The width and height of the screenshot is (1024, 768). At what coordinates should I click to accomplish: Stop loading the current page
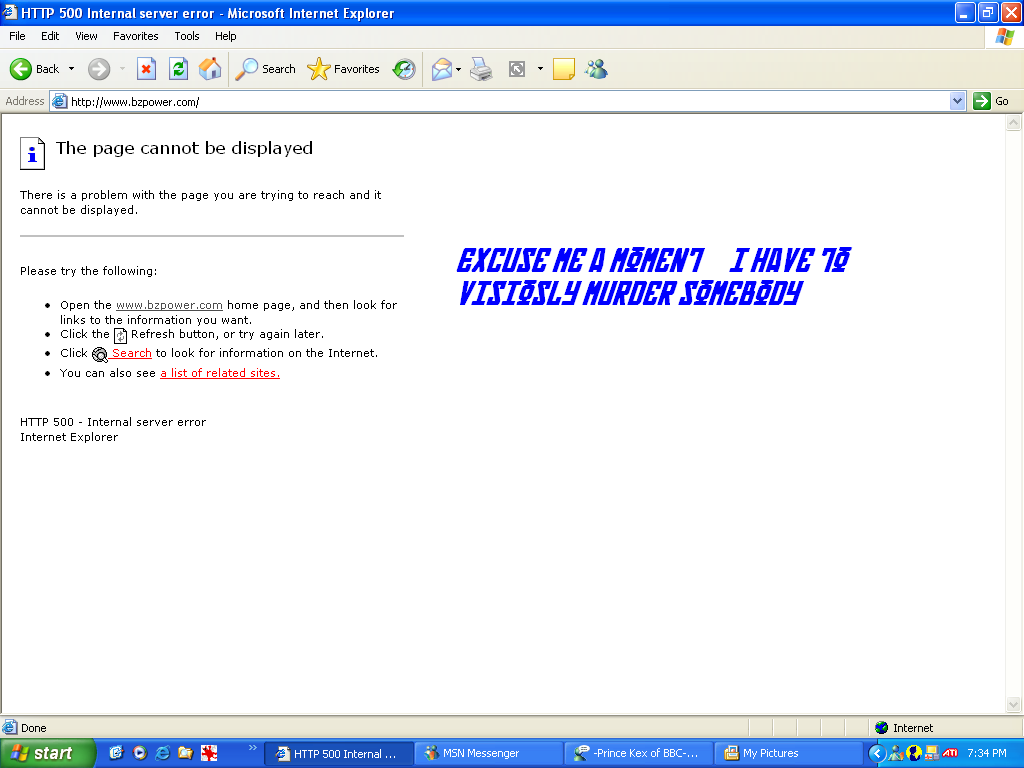click(147, 69)
